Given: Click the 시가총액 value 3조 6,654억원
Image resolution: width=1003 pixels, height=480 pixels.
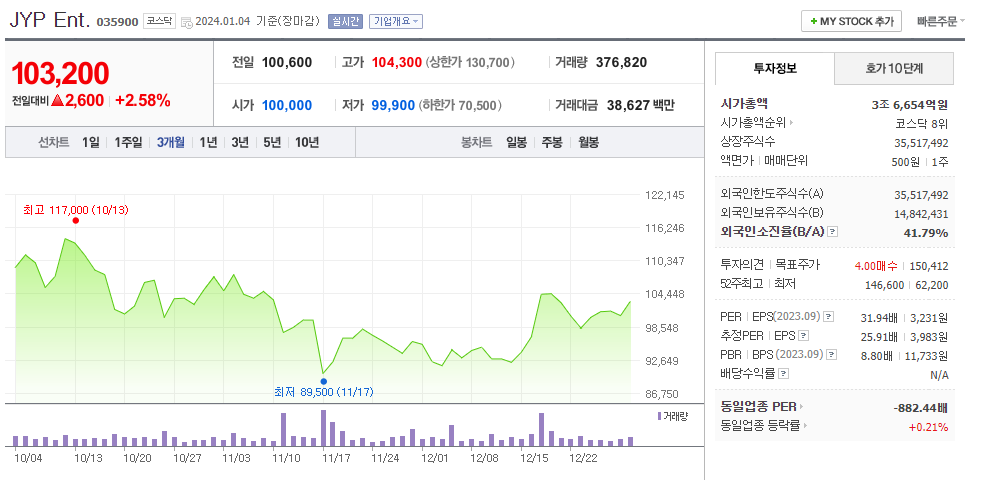Looking at the screenshot, I should click(910, 105).
